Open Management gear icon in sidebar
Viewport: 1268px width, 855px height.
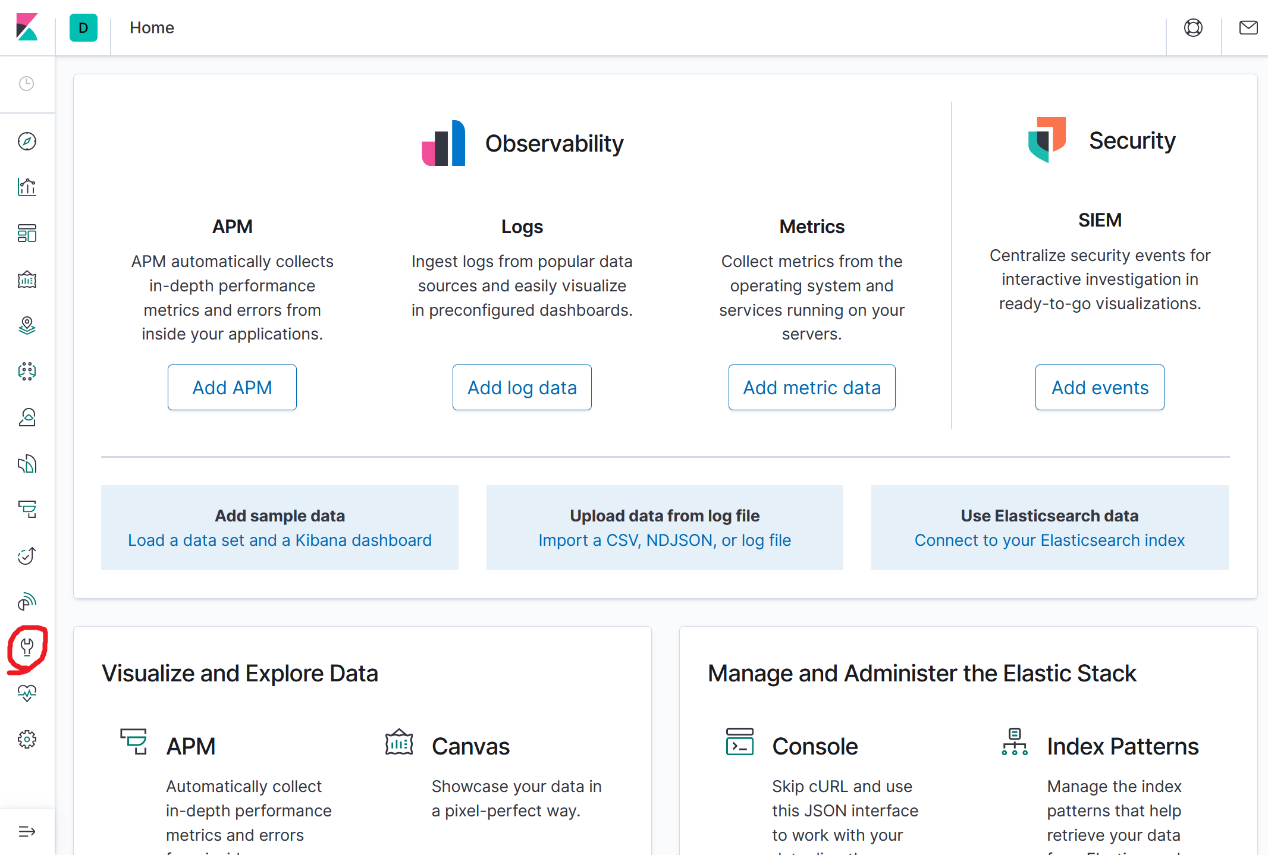(27, 740)
